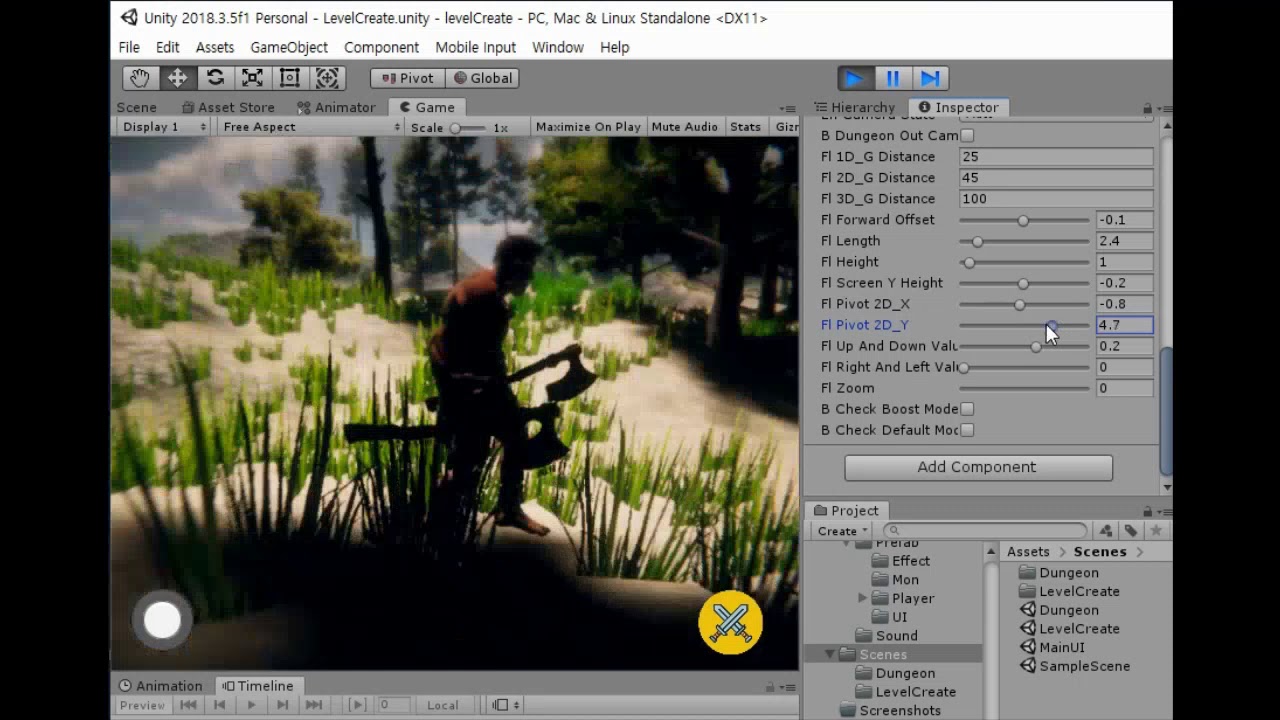1280x720 pixels.
Task: Search by Label tag icon in Project
Action: [x=1131, y=531]
